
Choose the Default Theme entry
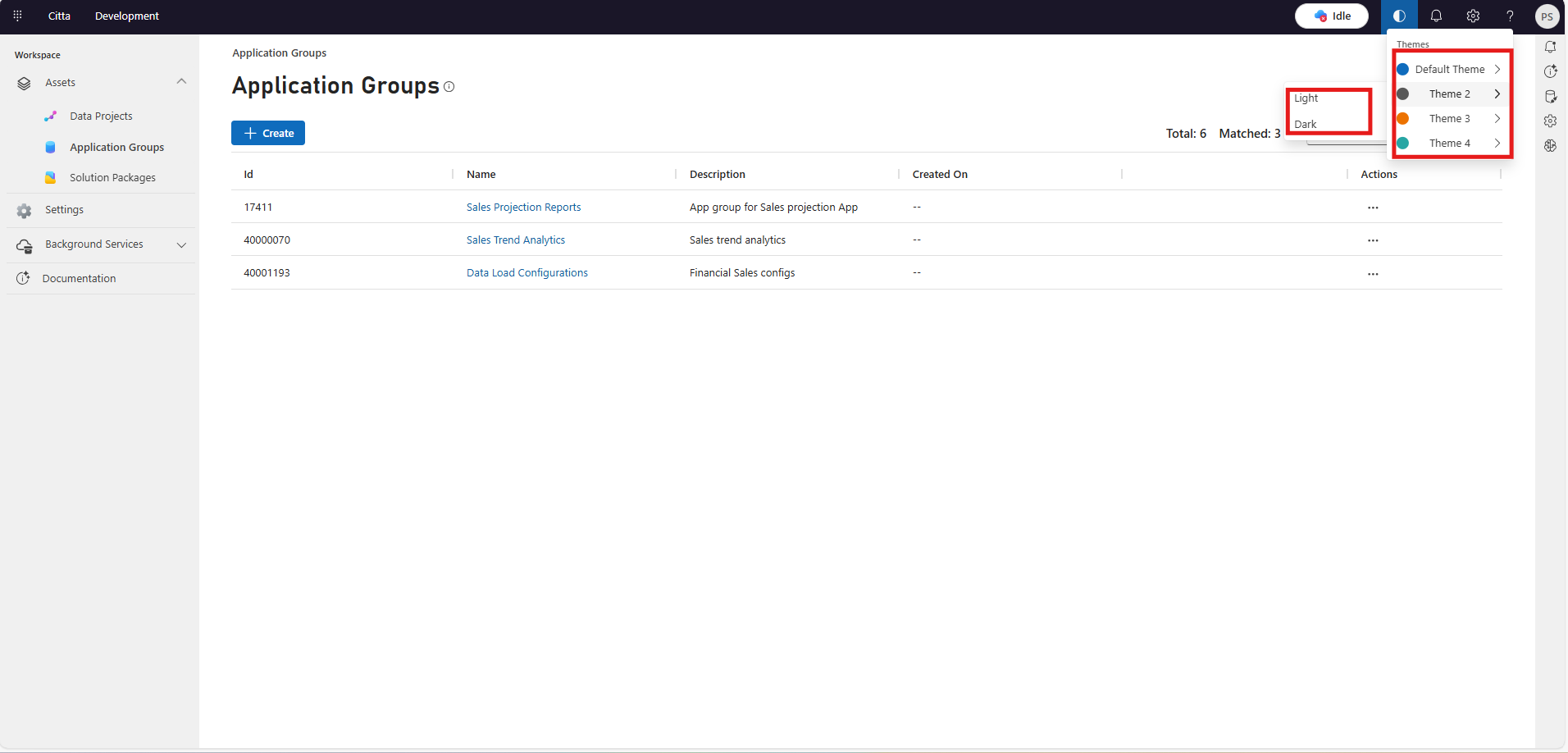click(x=1449, y=70)
